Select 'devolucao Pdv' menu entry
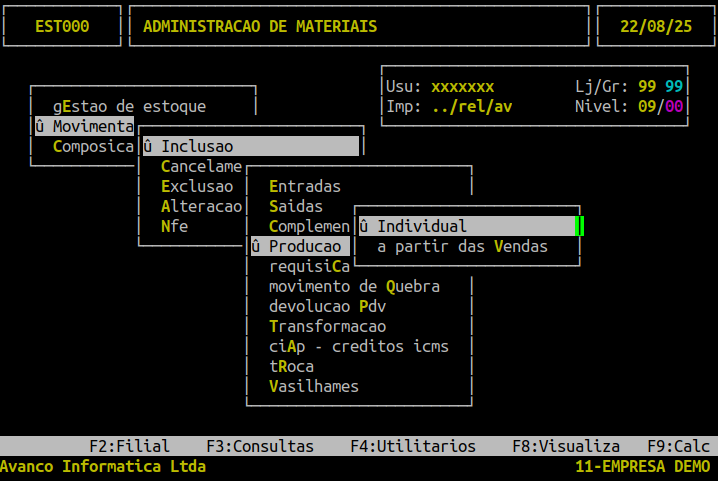718x481 pixels. [327, 306]
